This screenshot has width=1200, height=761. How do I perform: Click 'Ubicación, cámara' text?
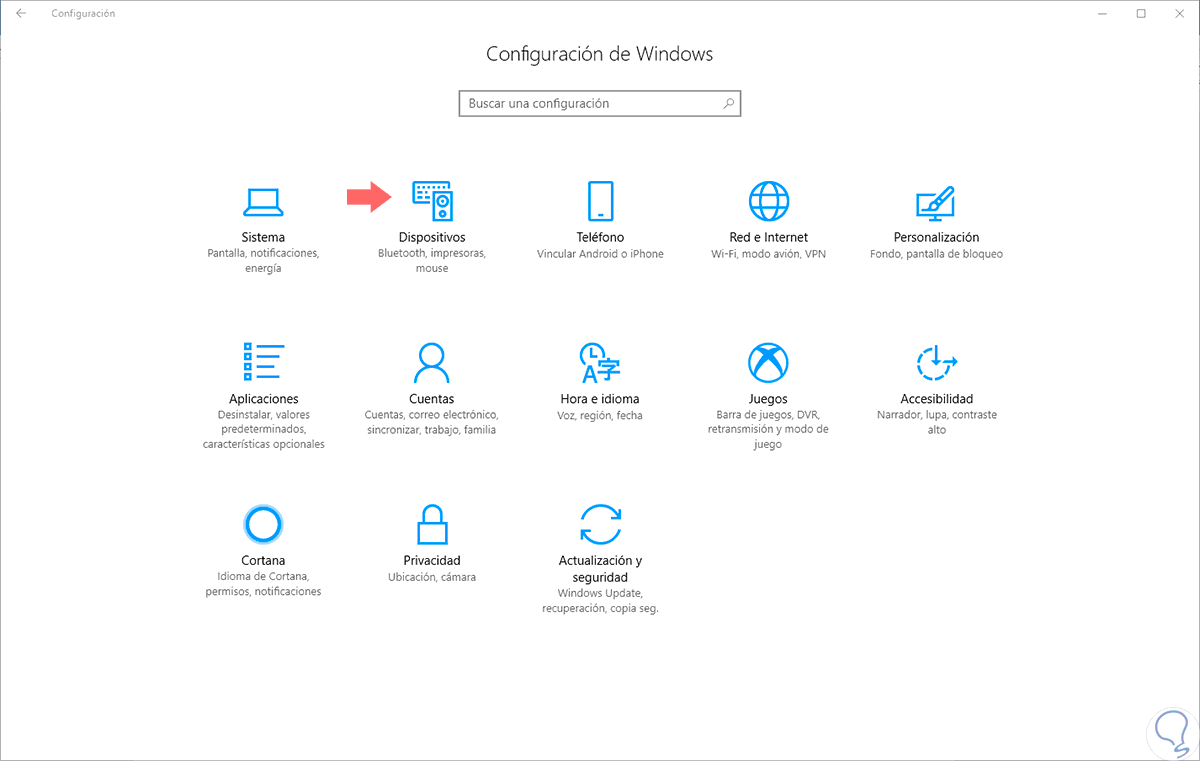click(x=432, y=577)
